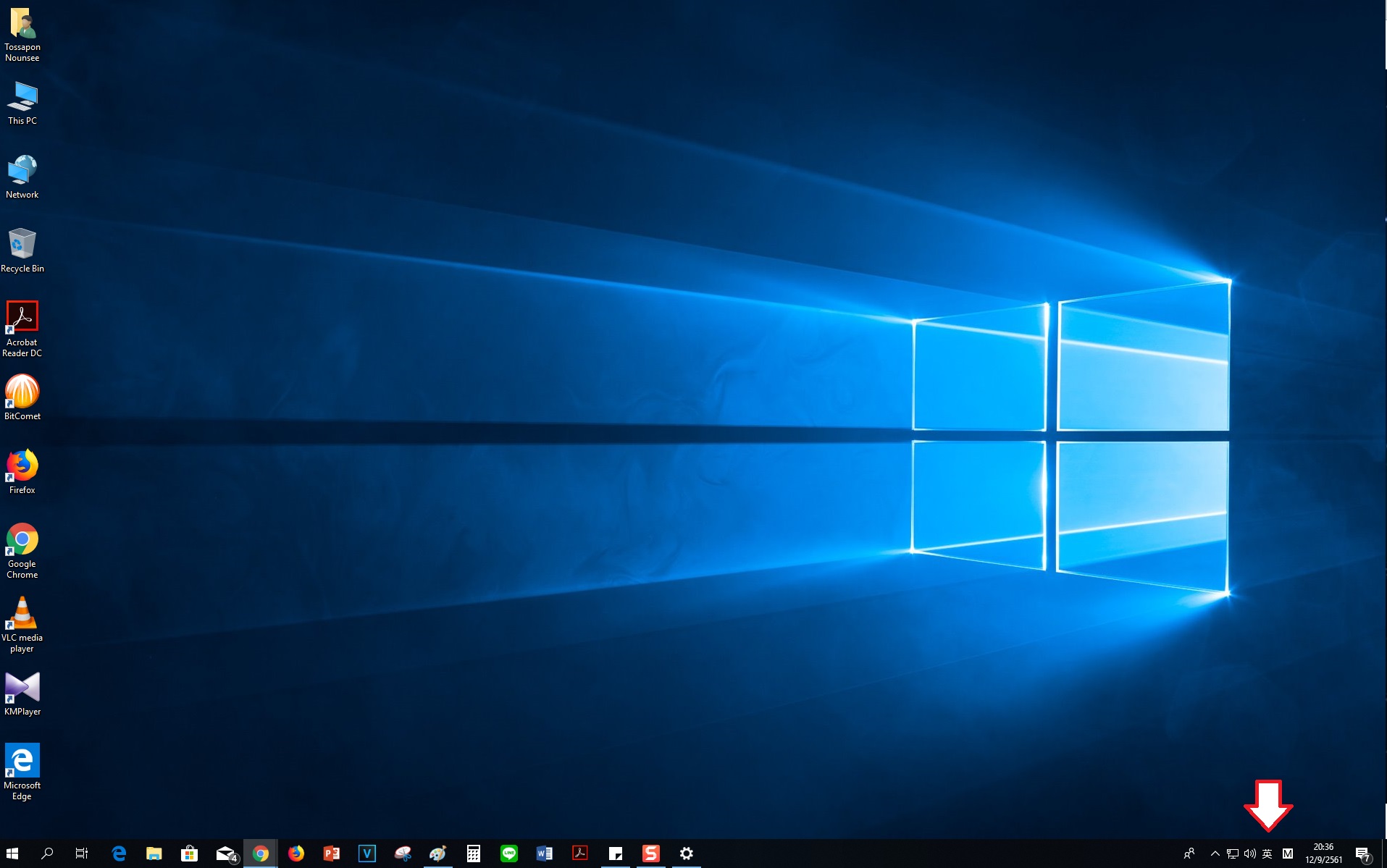Open LINE from the taskbar
The image size is (1387, 868).
509,854
